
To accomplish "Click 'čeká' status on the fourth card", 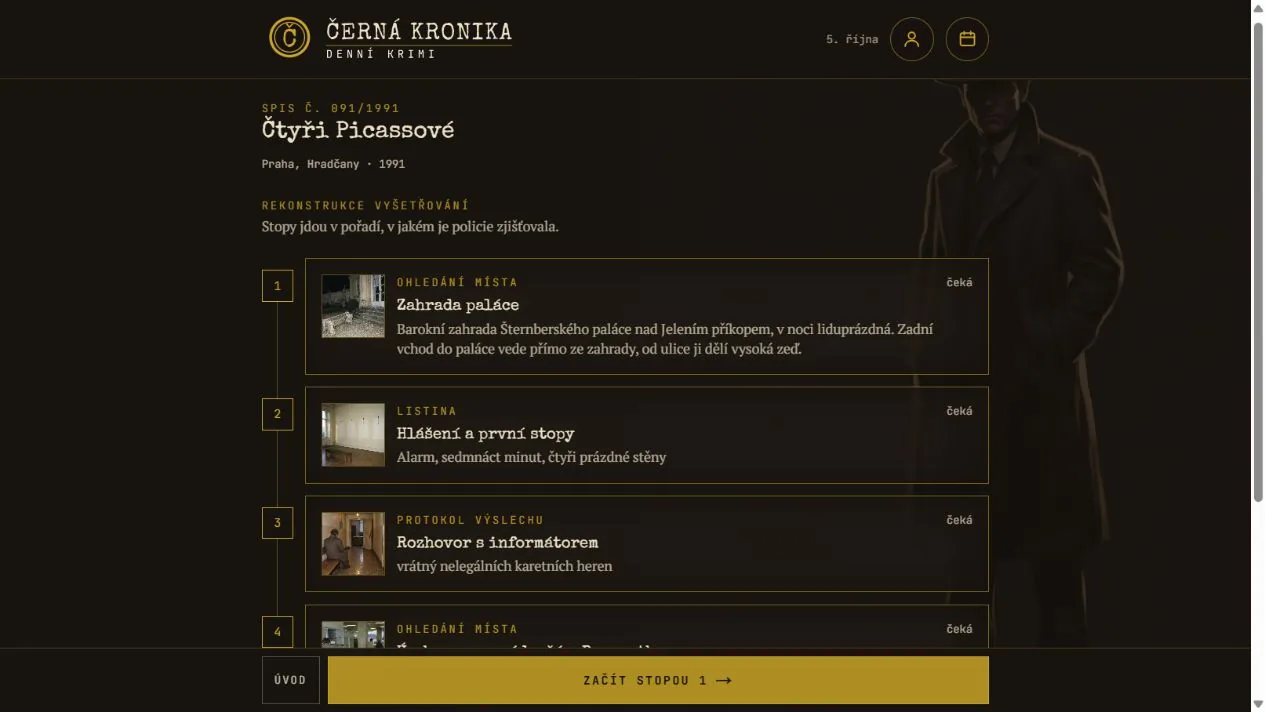I will tap(959, 629).
